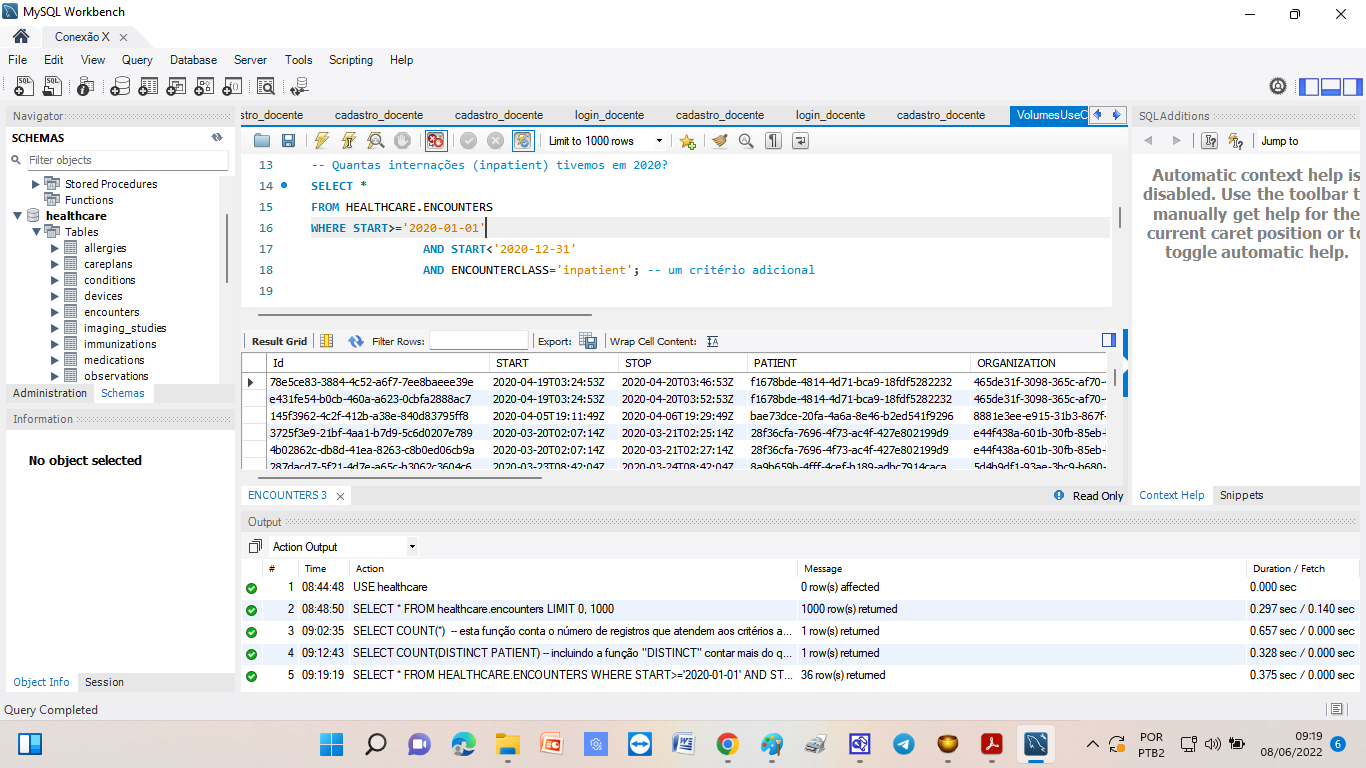Run EXPLAIN on statement under cursor

tap(375, 141)
